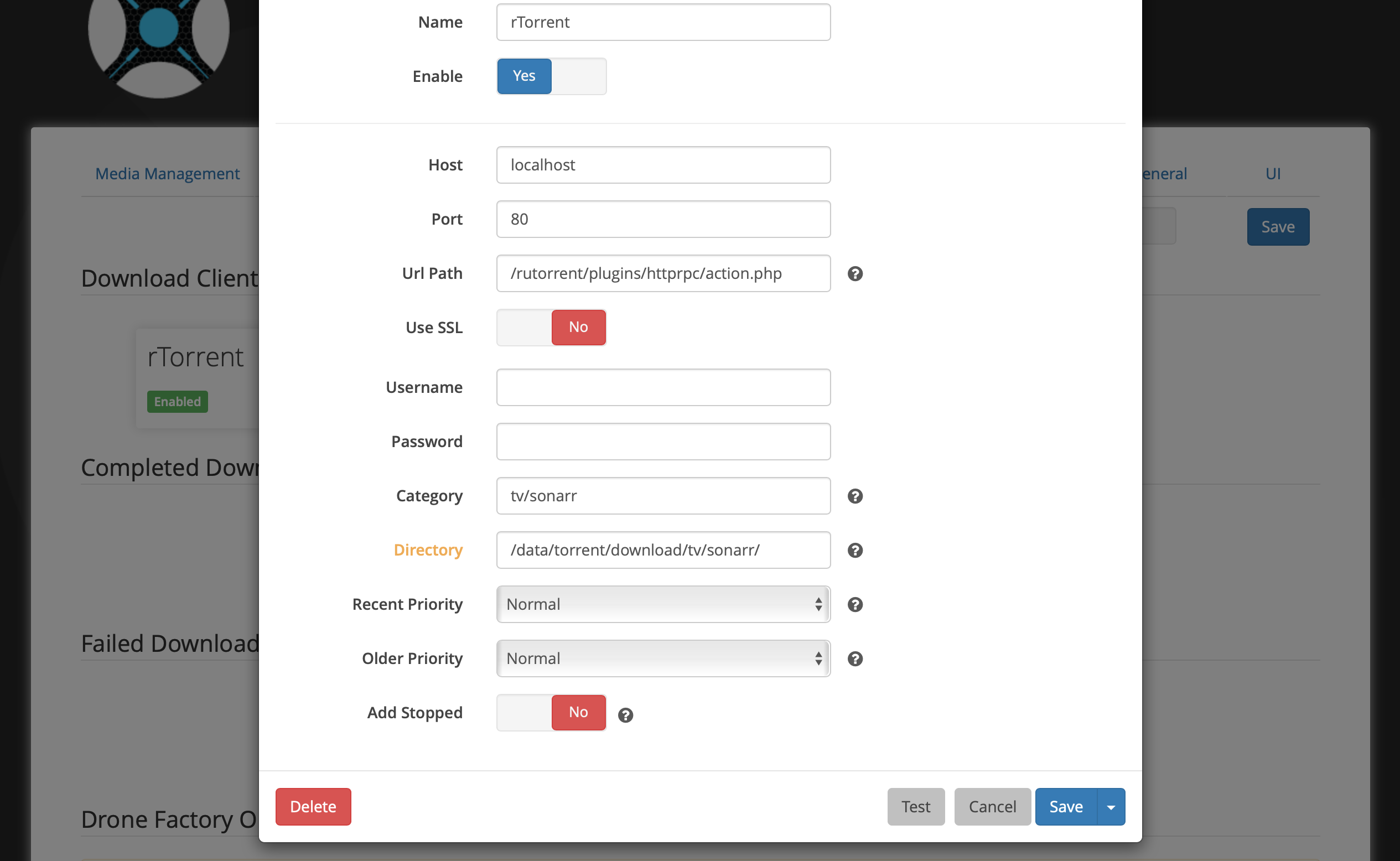Click the Cancel button
Viewport: 1400px width, 861px height.
(x=992, y=807)
